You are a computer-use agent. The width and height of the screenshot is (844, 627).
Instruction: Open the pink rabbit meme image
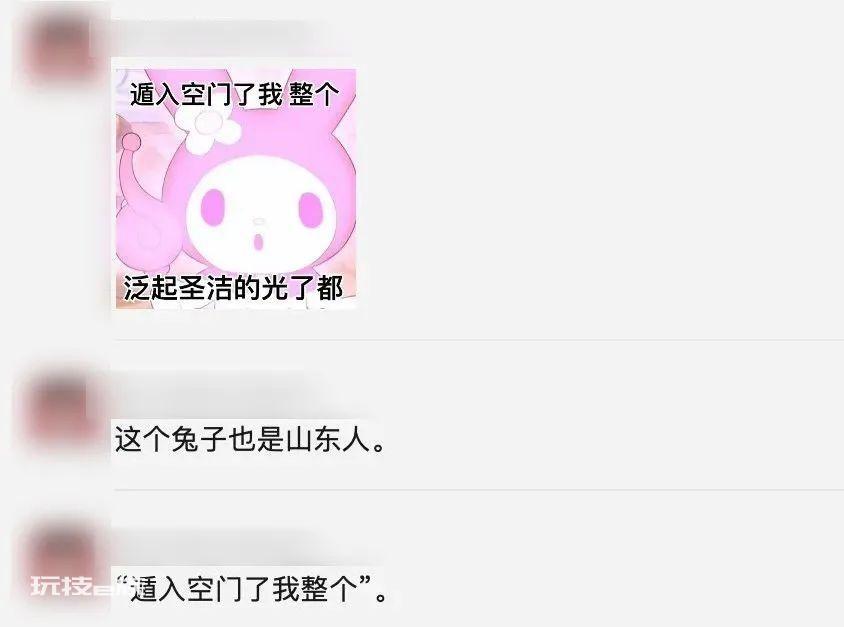(236, 188)
